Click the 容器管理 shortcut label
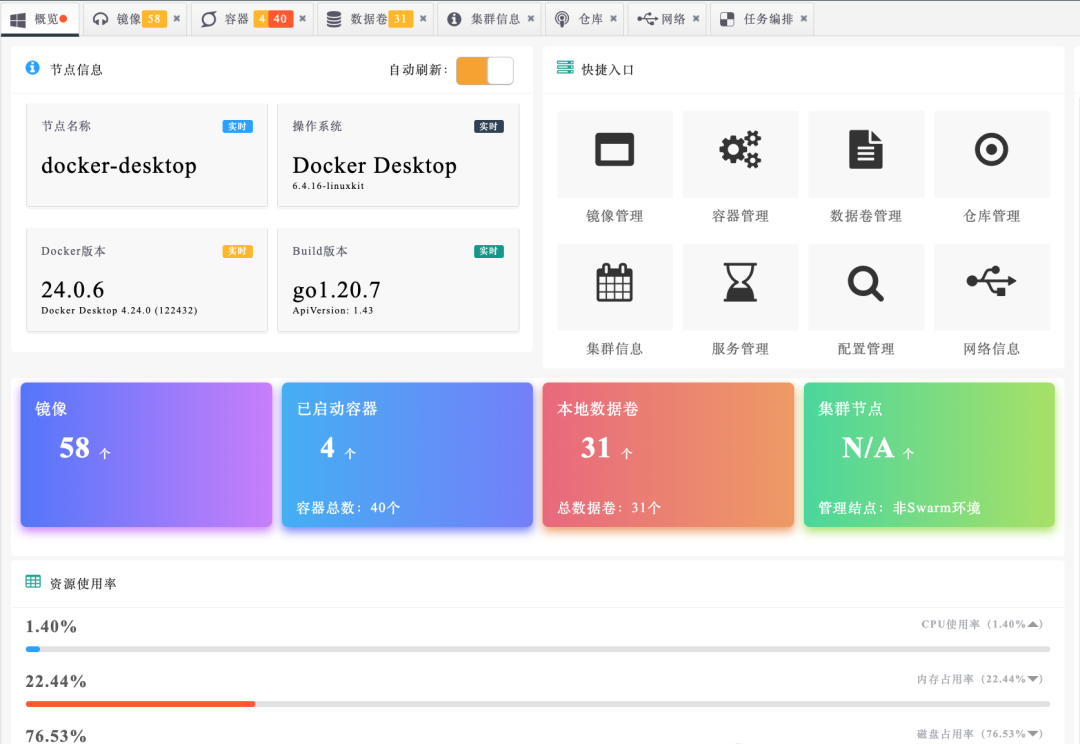This screenshot has height=744, width=1080. coord(740,216)
